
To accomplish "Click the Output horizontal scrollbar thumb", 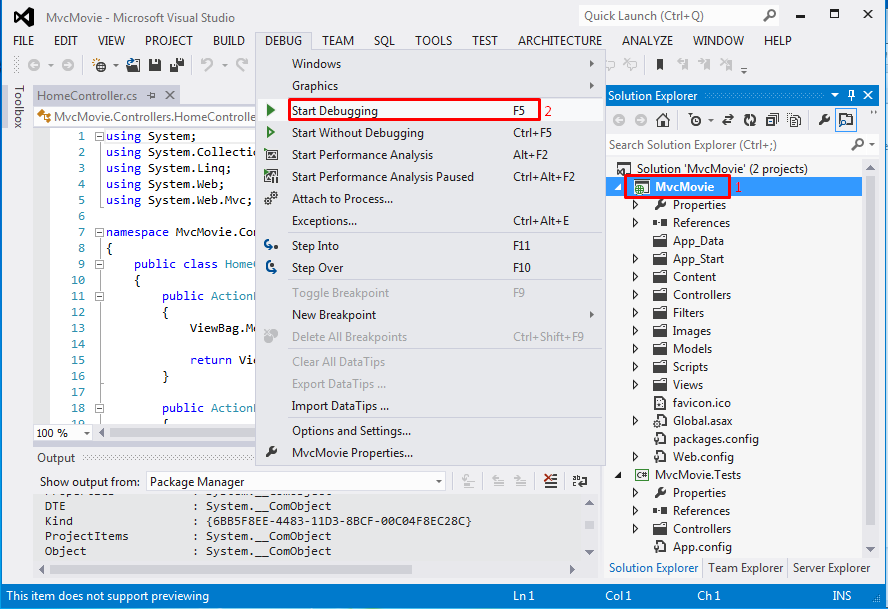I will pos(230,569).
